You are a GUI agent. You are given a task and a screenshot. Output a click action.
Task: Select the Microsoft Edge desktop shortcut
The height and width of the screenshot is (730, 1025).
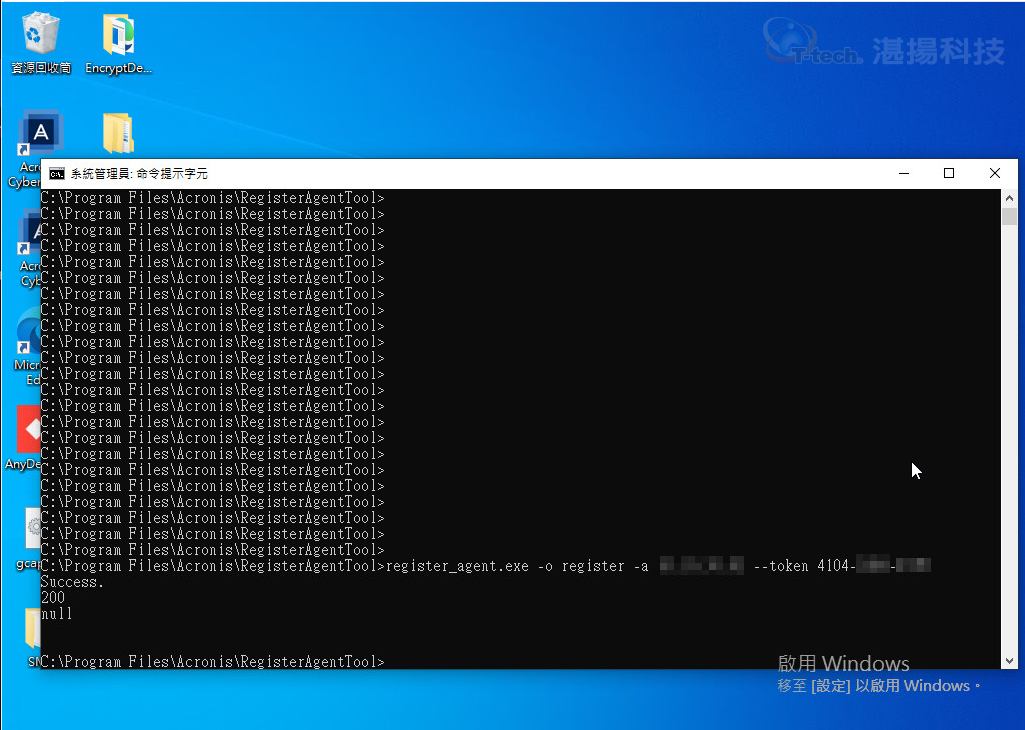coord(28,346)
